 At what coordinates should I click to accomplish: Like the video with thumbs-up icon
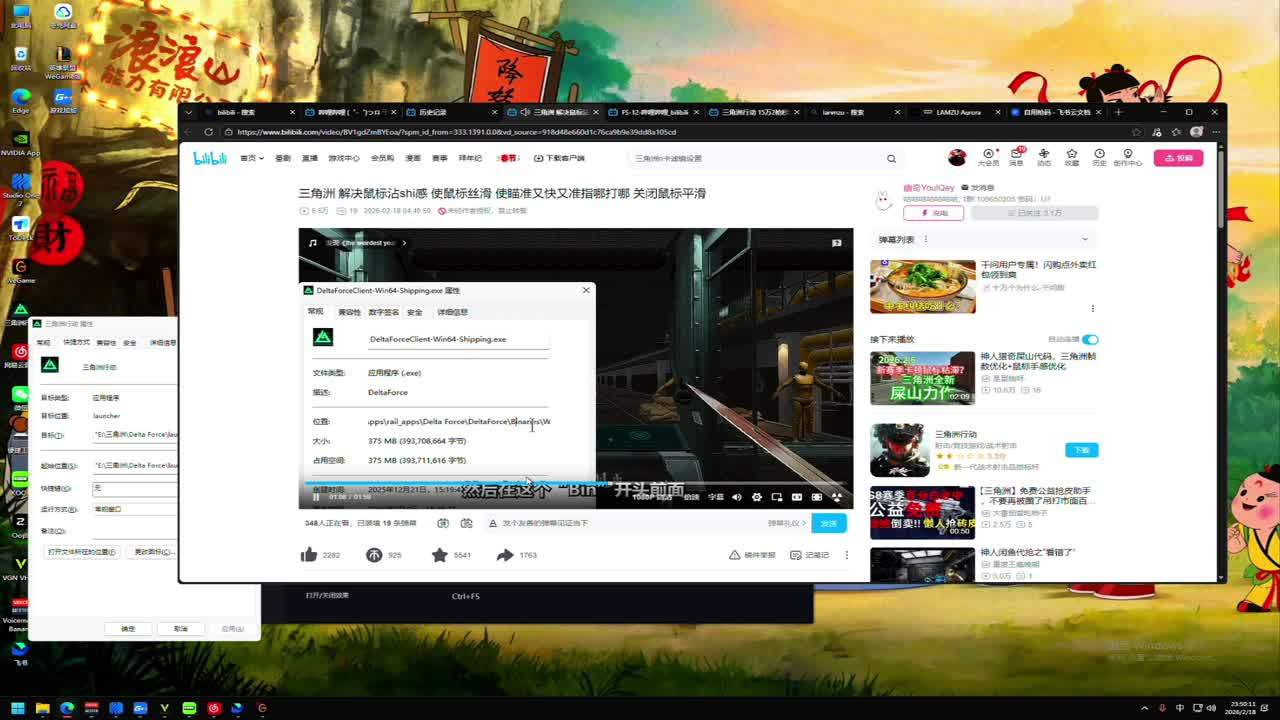pos(309,555)
